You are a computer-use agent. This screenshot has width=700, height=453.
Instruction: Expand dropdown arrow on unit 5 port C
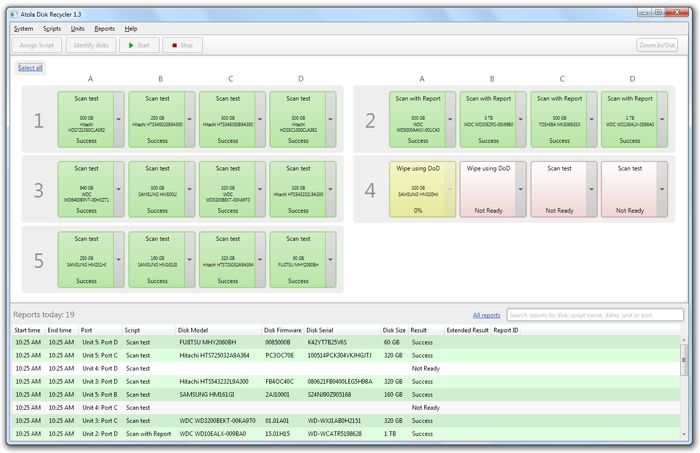point(261,259)
